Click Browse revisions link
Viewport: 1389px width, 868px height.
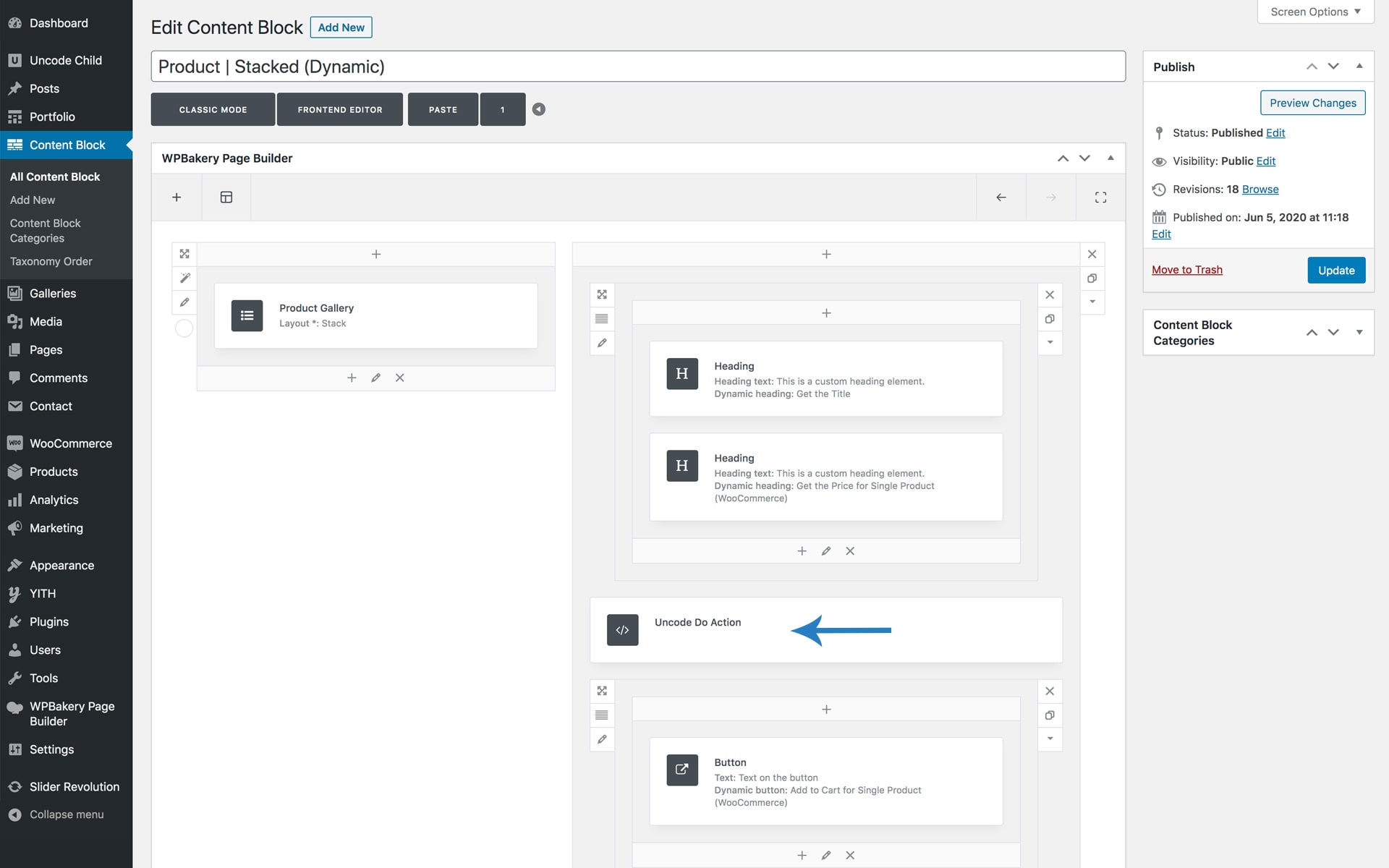[x=1260, y=189]
